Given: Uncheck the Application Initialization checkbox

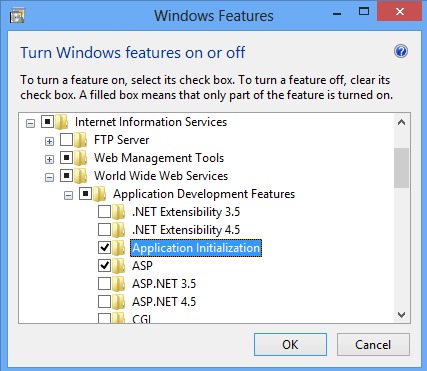Looking at the screenshot, I should pyautogui.click(x=104, y=248).
